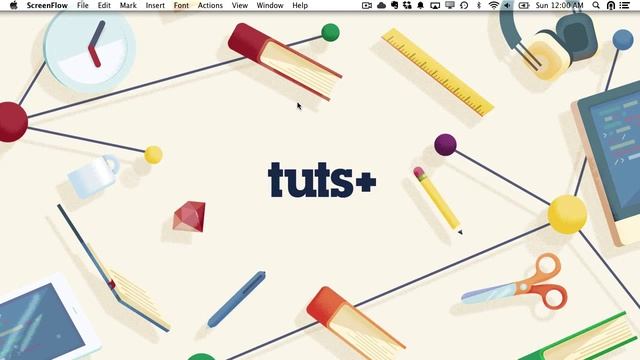Open the Bluetooth status menu
This screenshot has width=640, height=360.
pyautogui.click(x=479, y=5)
